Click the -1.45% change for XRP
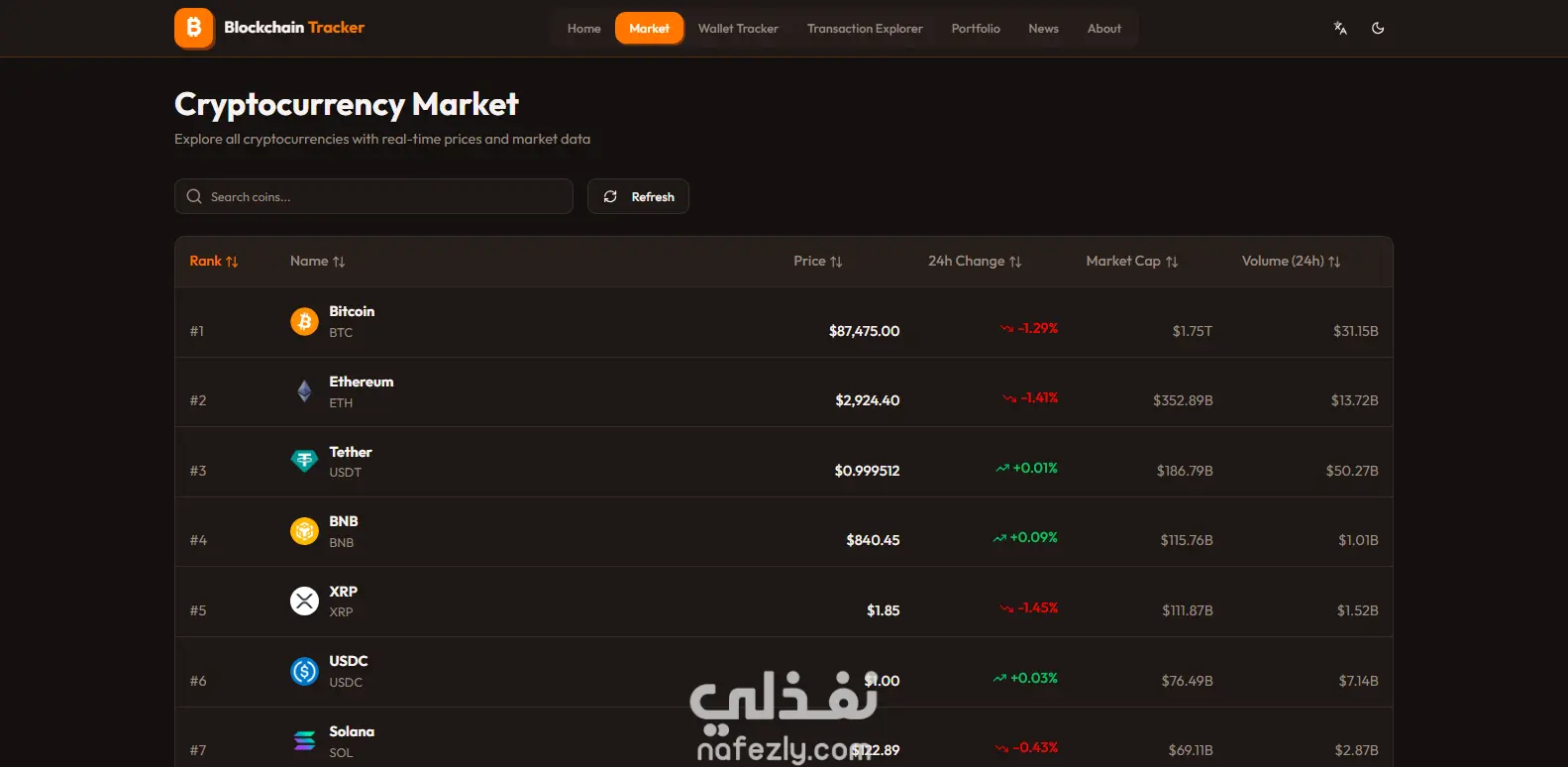Image resolution: width=1568 pixels, height=767 pixels. 1038,607
